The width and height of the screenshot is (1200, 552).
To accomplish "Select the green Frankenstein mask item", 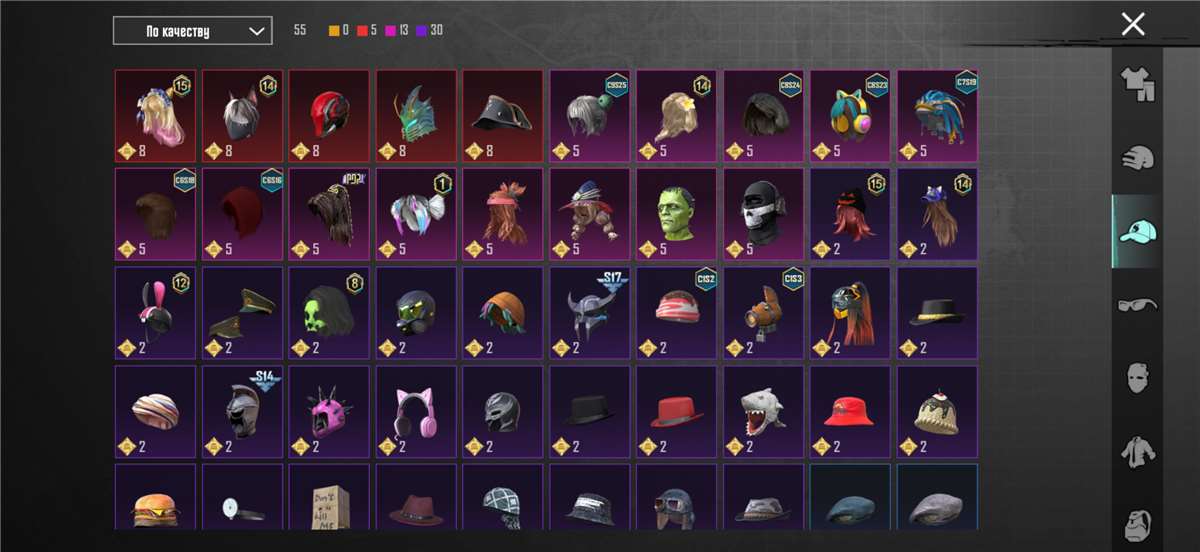I will (x=677, y=215).
